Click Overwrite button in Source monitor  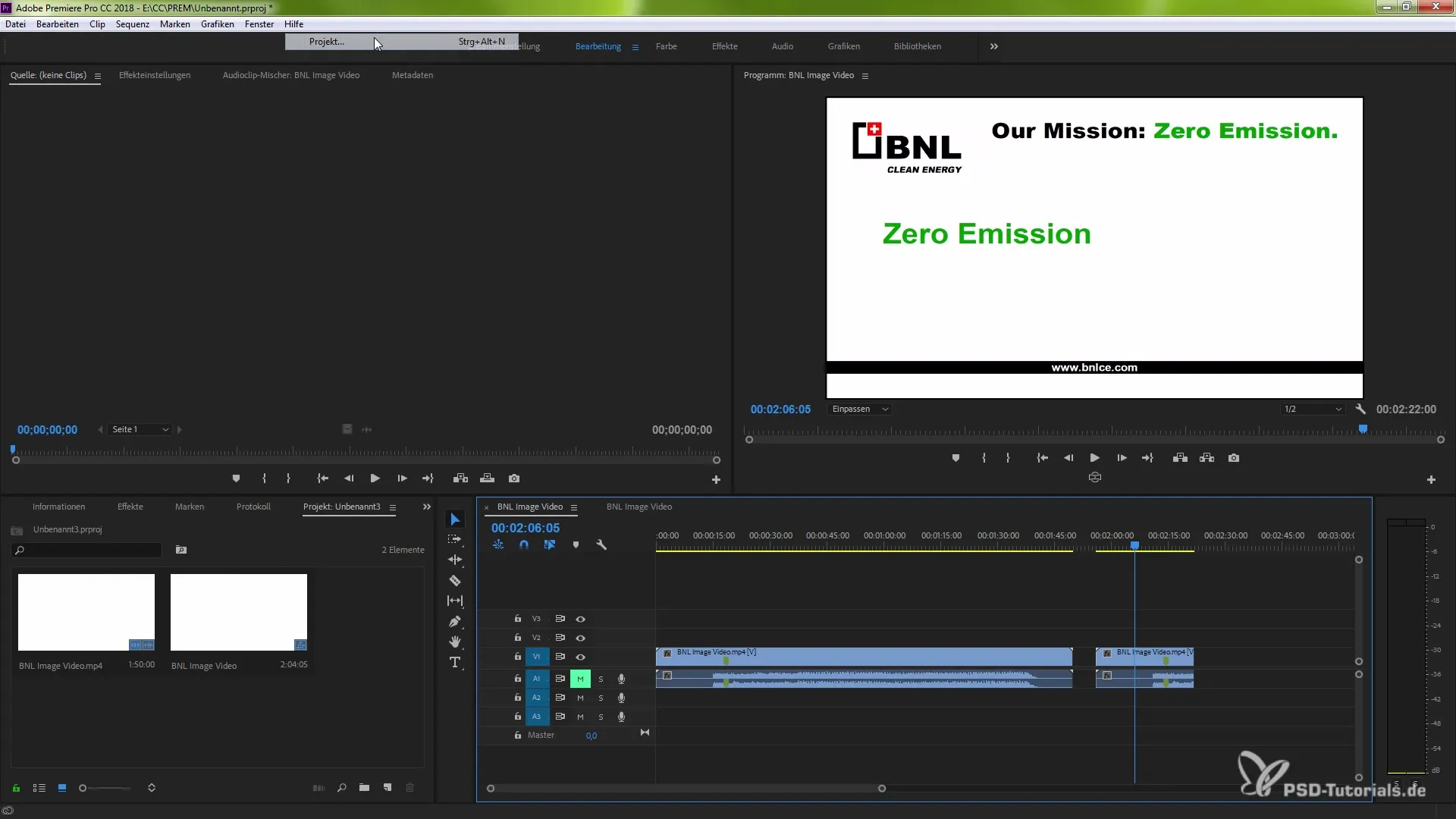(488, 479)
